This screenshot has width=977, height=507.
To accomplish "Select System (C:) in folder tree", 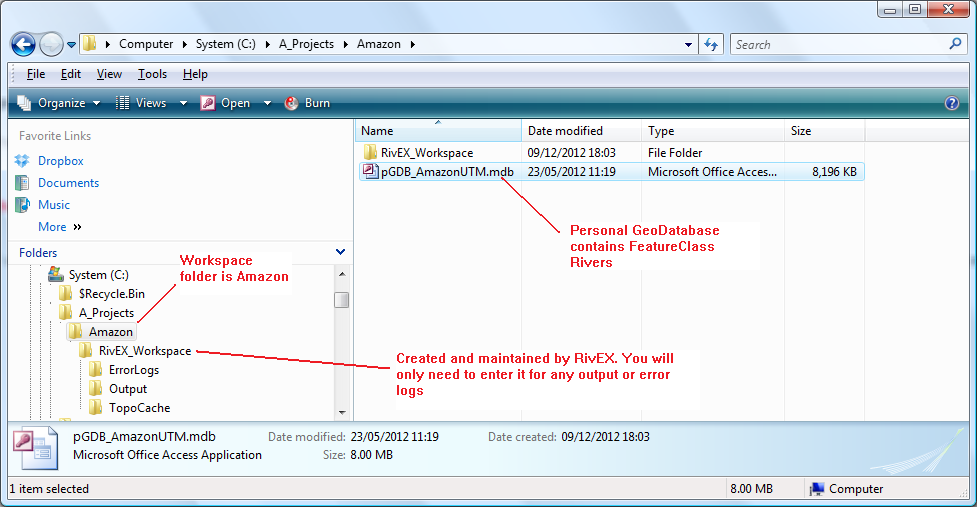I will tap(98, 275).
